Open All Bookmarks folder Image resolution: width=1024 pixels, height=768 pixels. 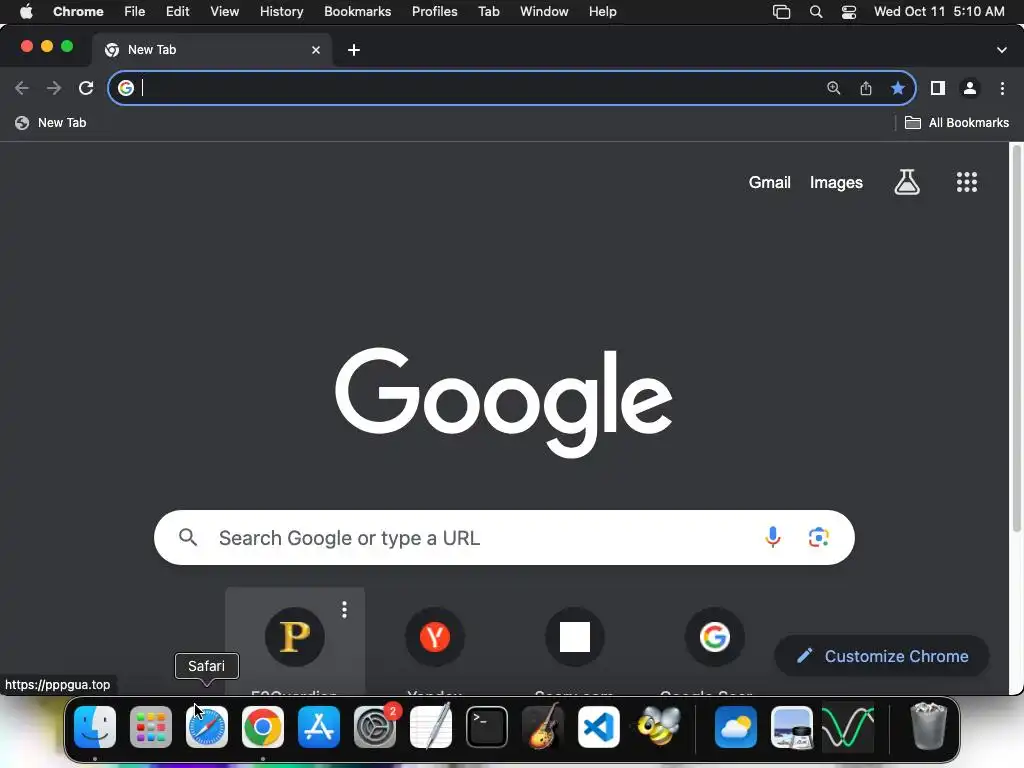point(957,123)
